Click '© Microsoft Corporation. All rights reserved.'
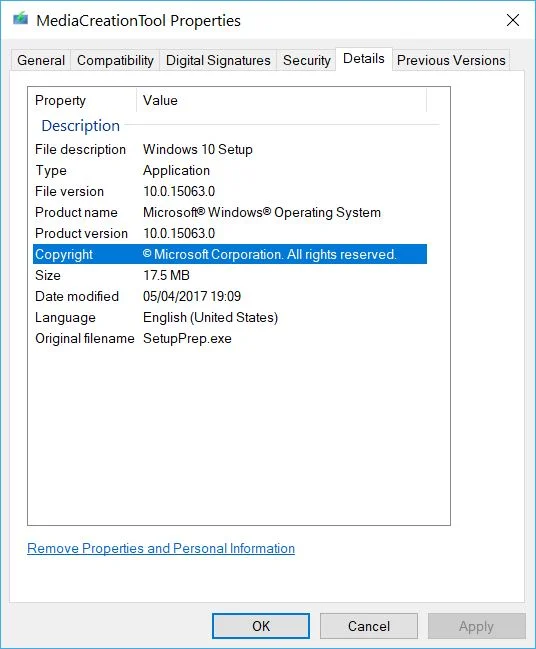Viewport: 536px width, 649px height. coord(270,254)
